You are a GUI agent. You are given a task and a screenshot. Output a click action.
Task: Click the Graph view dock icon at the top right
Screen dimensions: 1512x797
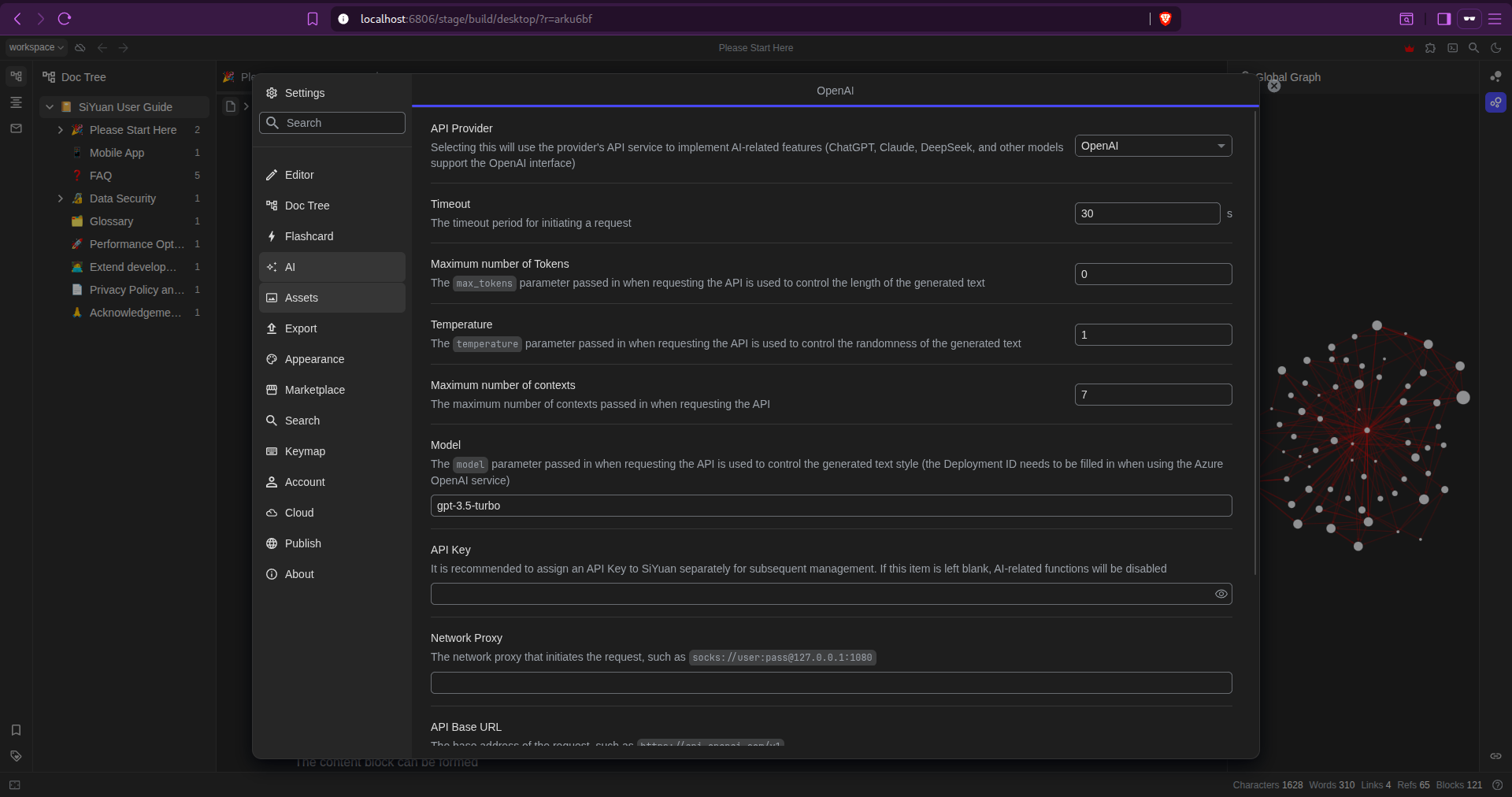coord(1495,76)
